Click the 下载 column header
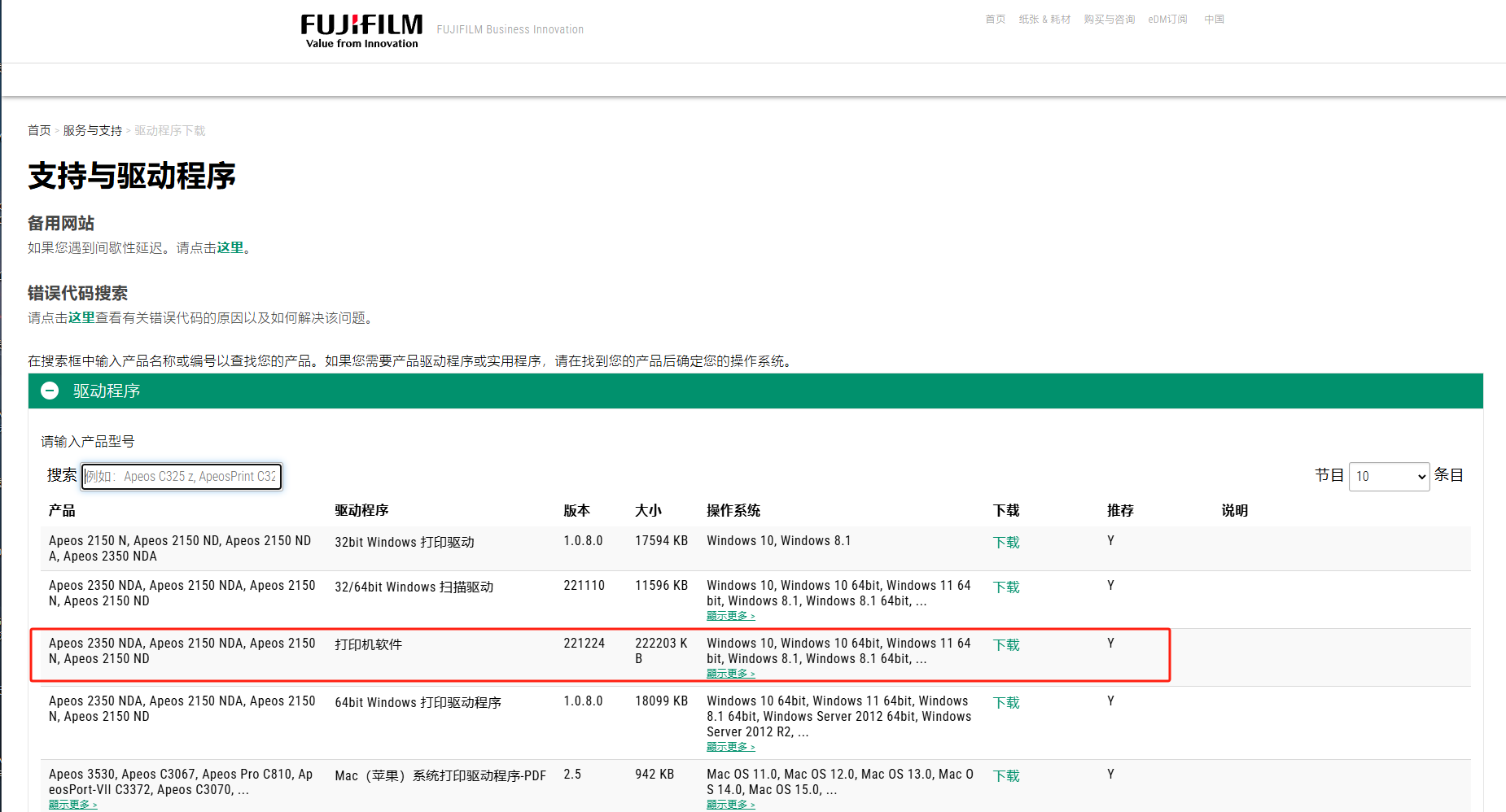Image resolution: width=1506 pixels, height=812 pixels. pyautogui.click(x=1006, y=510)
